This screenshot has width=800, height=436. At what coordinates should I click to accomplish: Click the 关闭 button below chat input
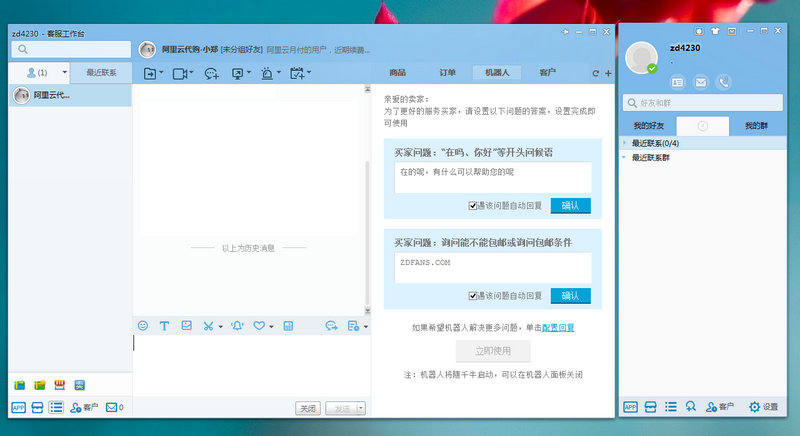(308, 408)
